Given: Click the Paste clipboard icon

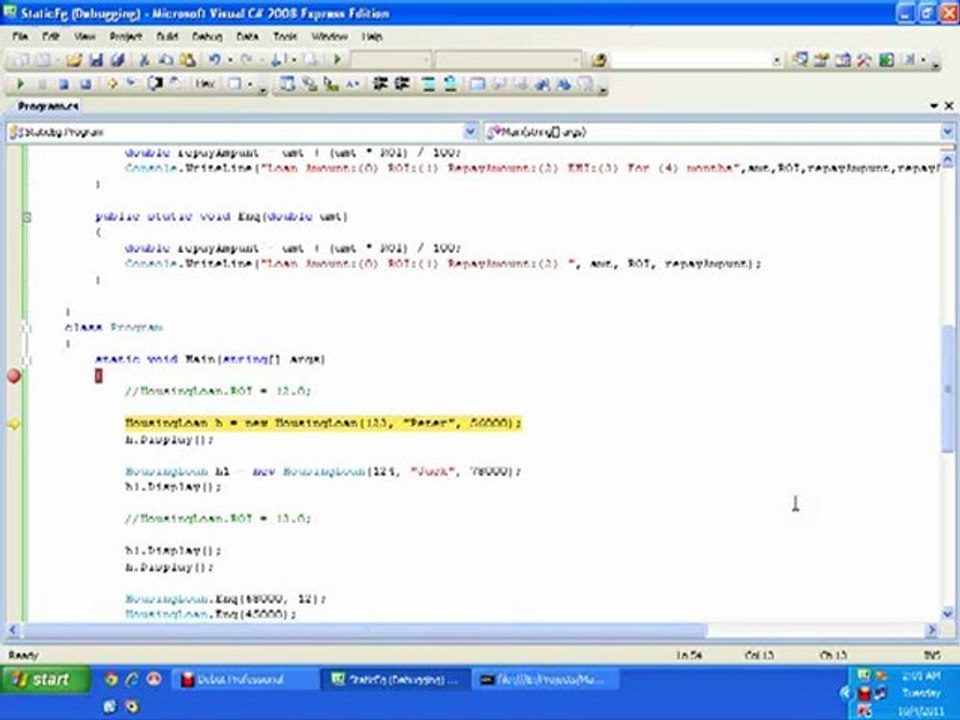Looking at the screenshot, I should point(187,59).
